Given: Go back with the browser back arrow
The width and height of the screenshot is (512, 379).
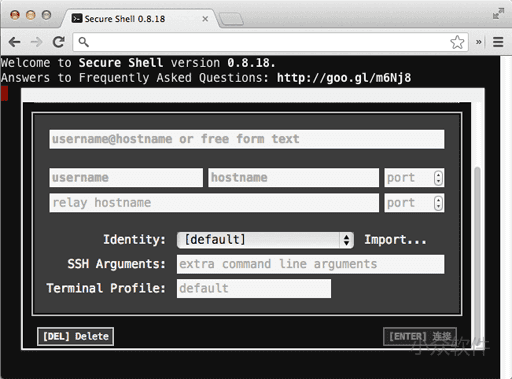Looking at the screenshot, I should 15,42.
